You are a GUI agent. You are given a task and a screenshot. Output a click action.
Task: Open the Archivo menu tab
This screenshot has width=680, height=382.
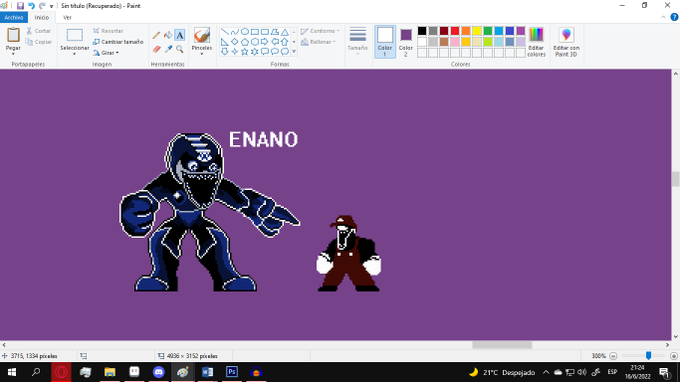(x=14, y=17)
